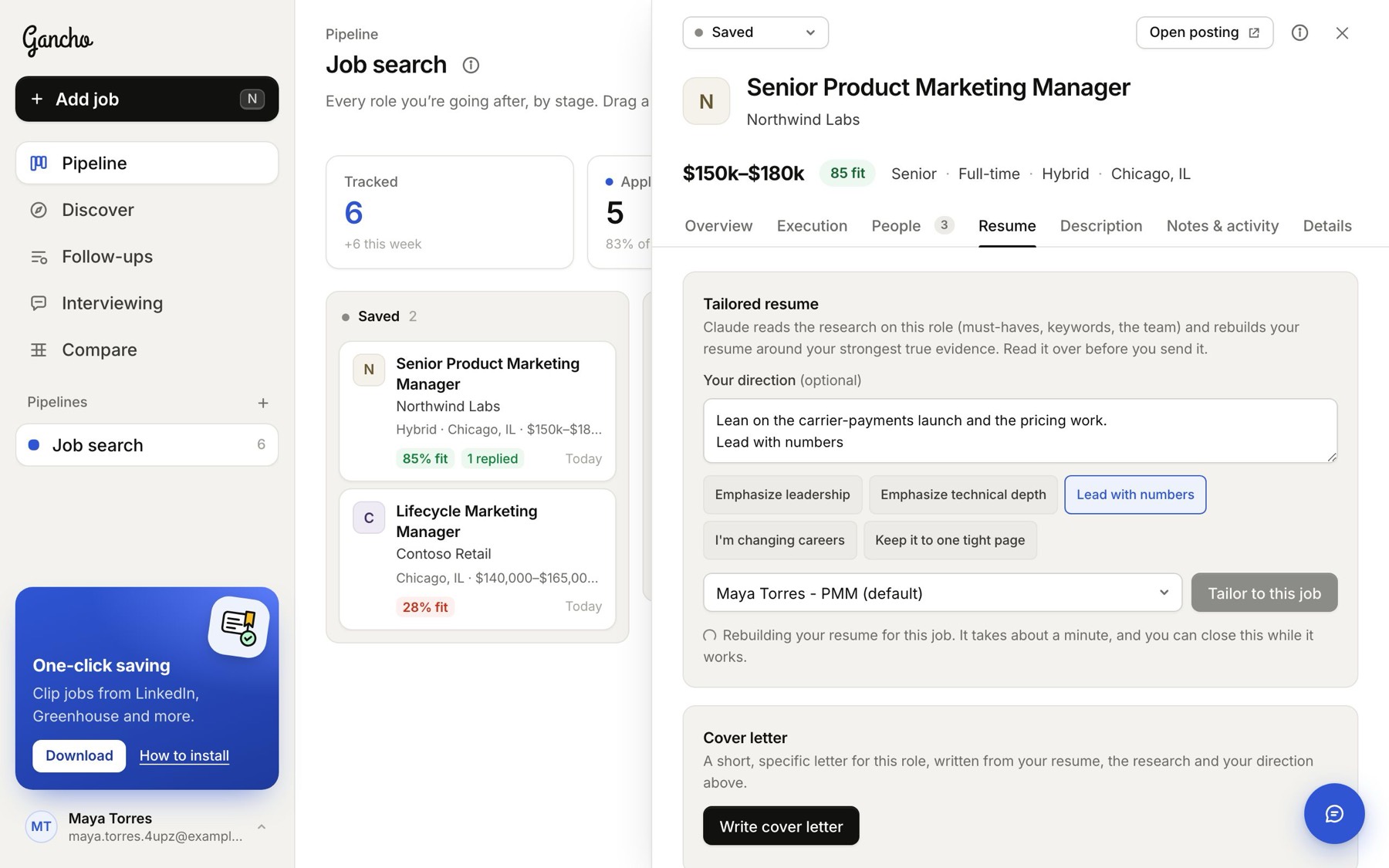Open the Lifecycle Marketing Manager card
Viewport: 1389px width, 868px height.
pos(478,559)
